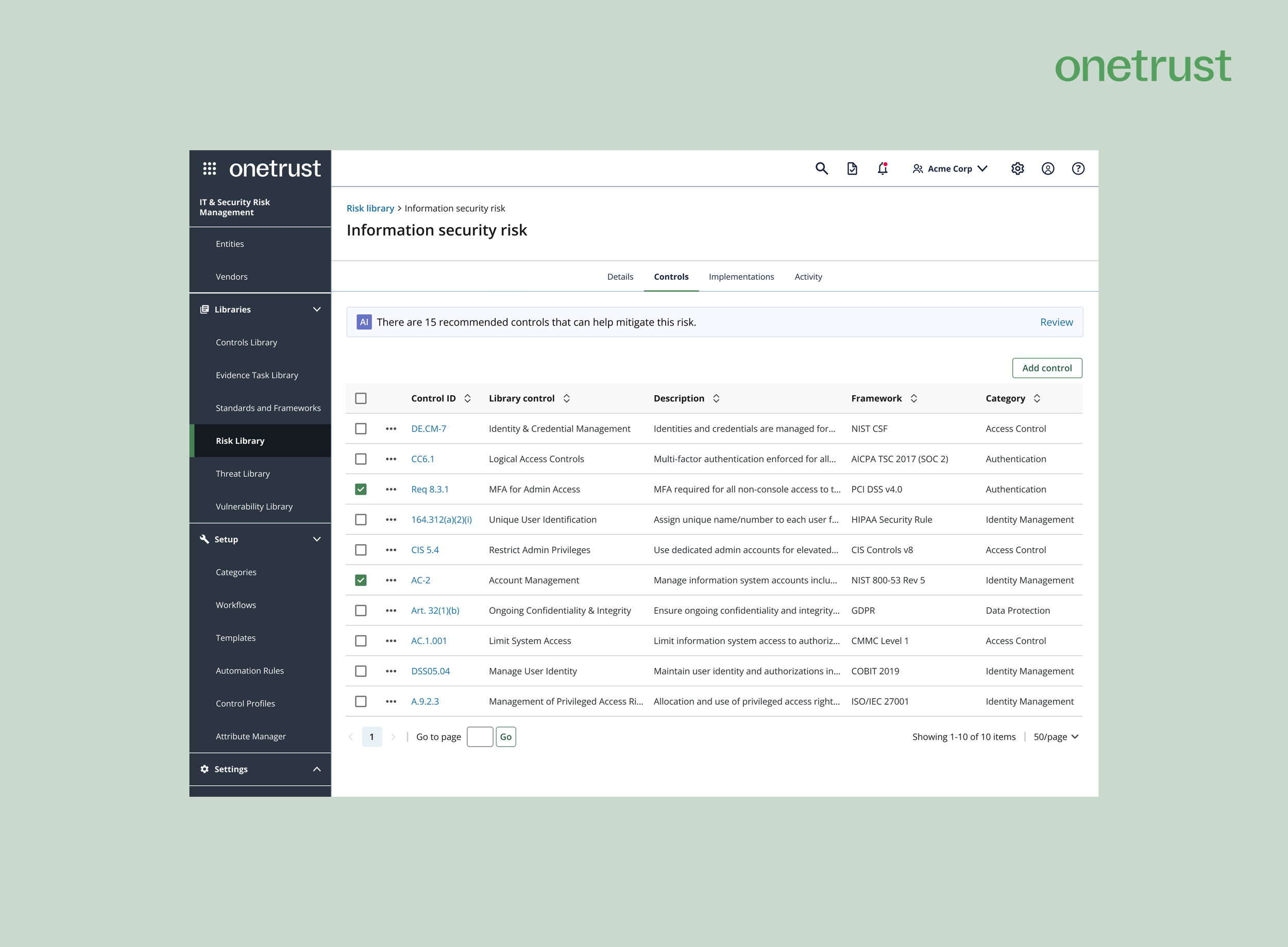Switch to the Implementations tab
The image size is (1288, 947).
[741, 276]
